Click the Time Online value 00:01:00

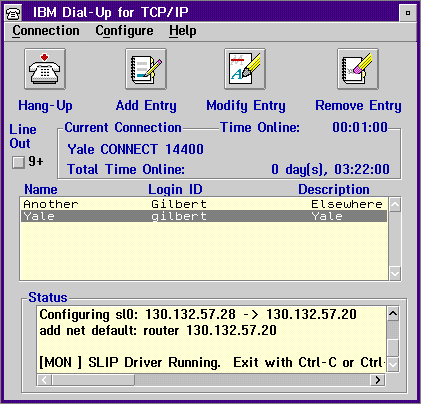360,127
